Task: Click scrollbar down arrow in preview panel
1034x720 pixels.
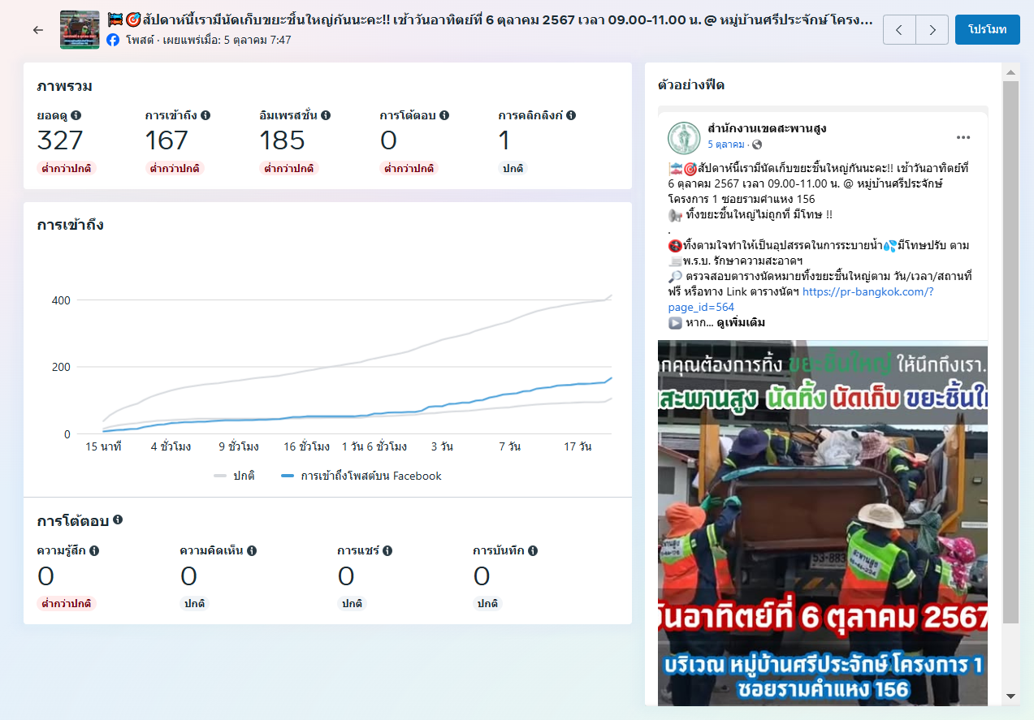Action: coord(1011,696)
